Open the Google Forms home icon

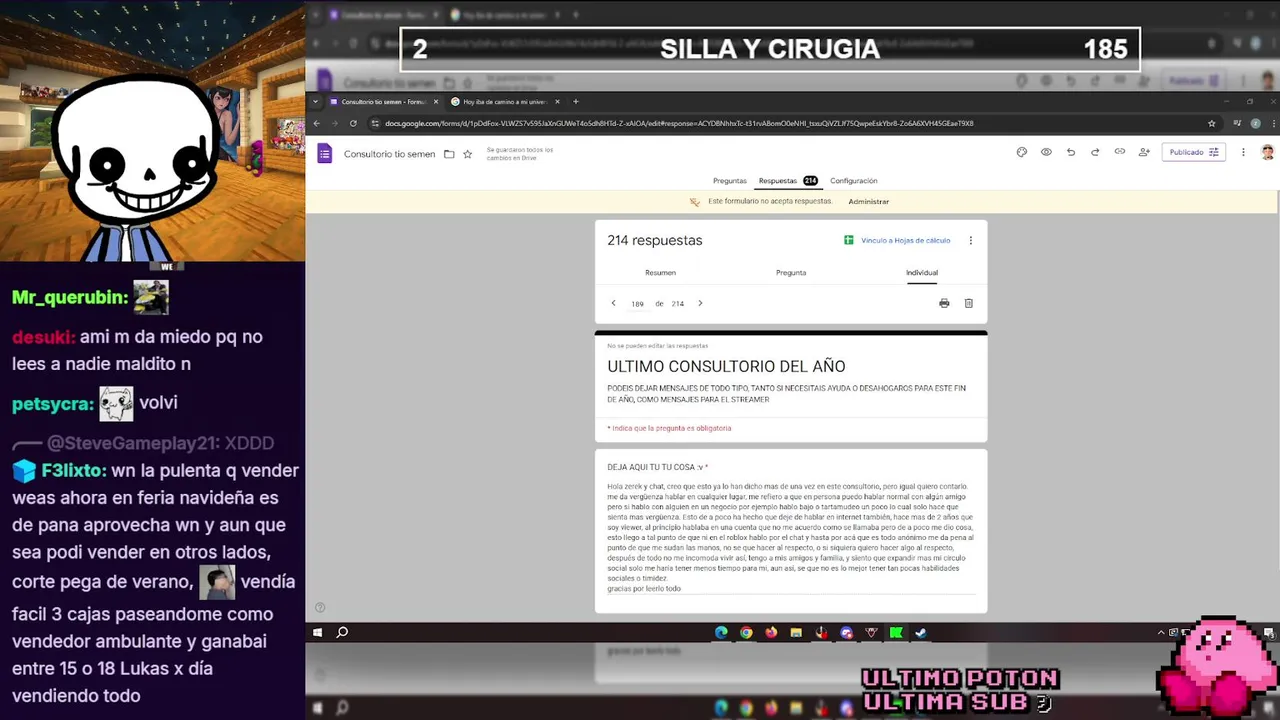[325, 153]
